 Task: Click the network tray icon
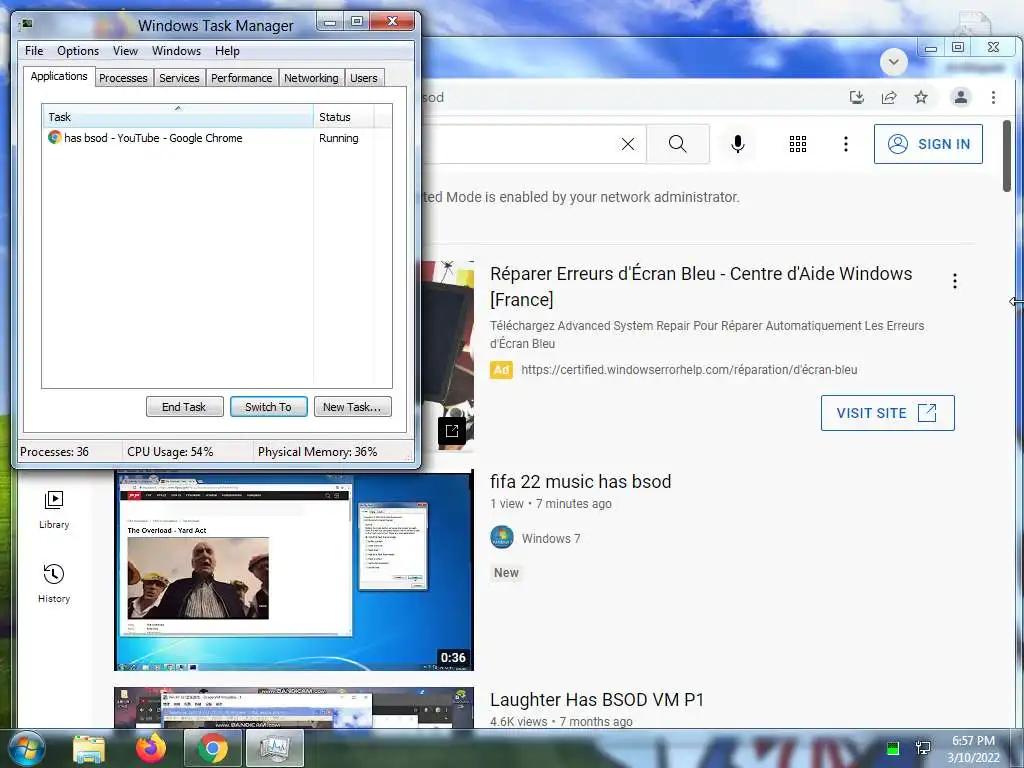tap(923, 748)
